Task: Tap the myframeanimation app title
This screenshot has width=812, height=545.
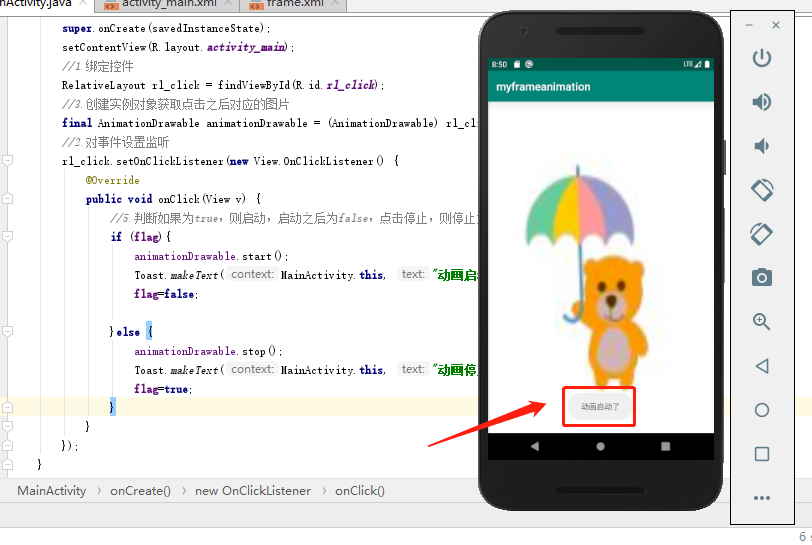Action: pos(543,87)
